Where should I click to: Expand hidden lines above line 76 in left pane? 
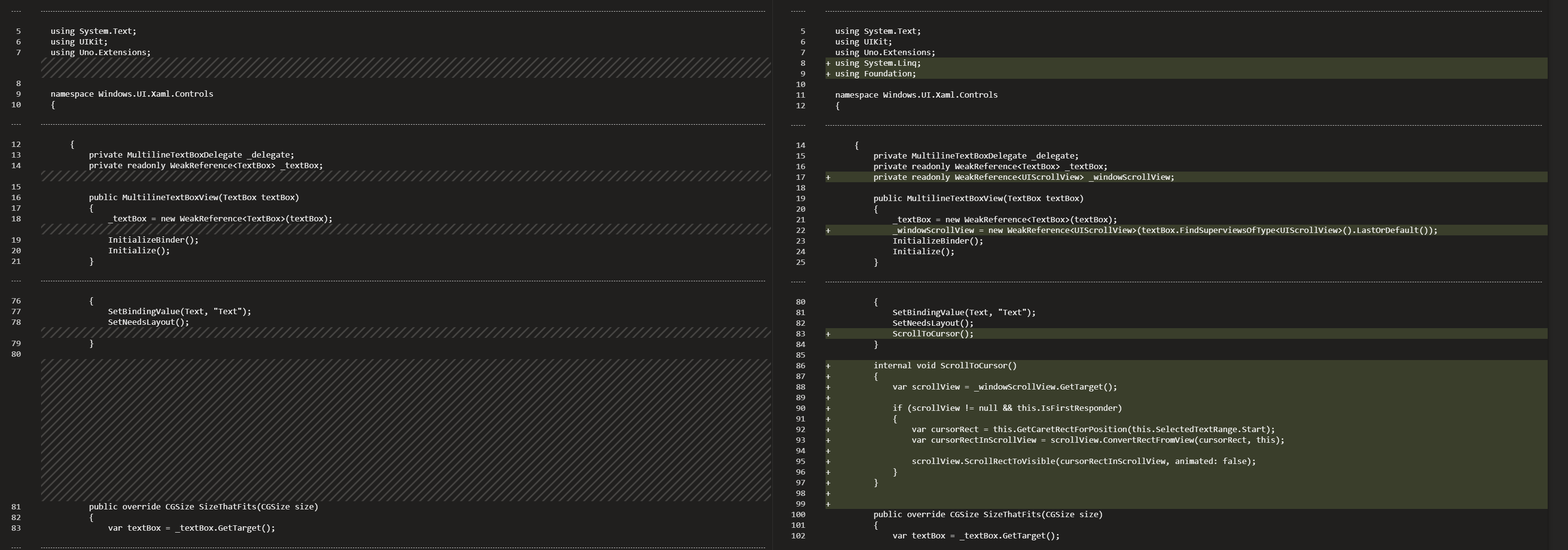pyautogui.click(x=16, y=280)
